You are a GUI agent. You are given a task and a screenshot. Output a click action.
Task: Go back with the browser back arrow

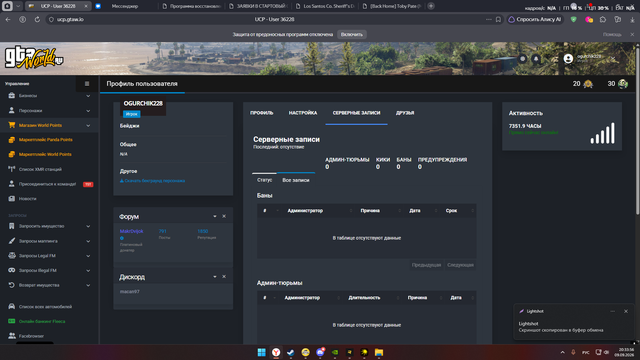[8, 19]
